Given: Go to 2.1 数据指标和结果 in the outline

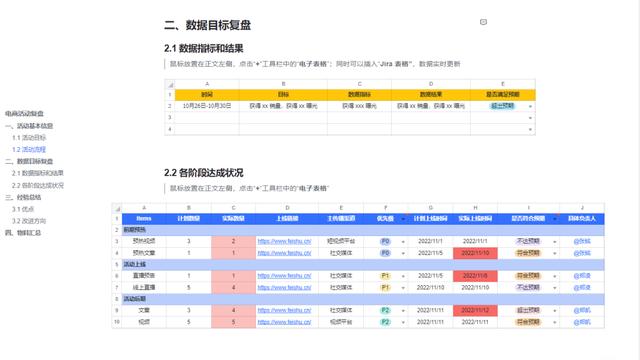Looking at the screenshot, I should (x=38, y=173).
